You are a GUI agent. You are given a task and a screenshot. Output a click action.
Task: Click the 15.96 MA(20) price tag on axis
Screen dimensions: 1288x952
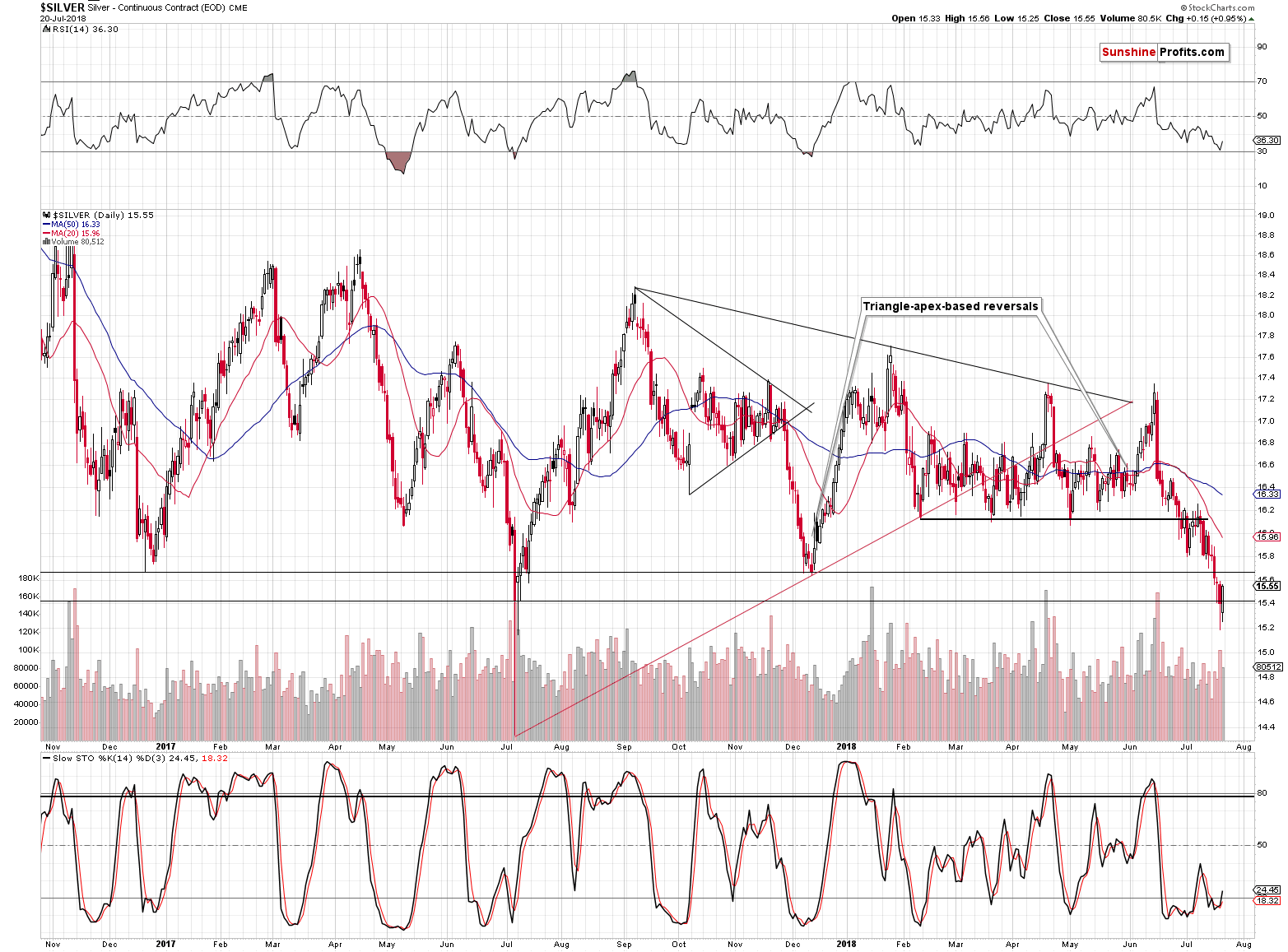tap(1267, 536)
